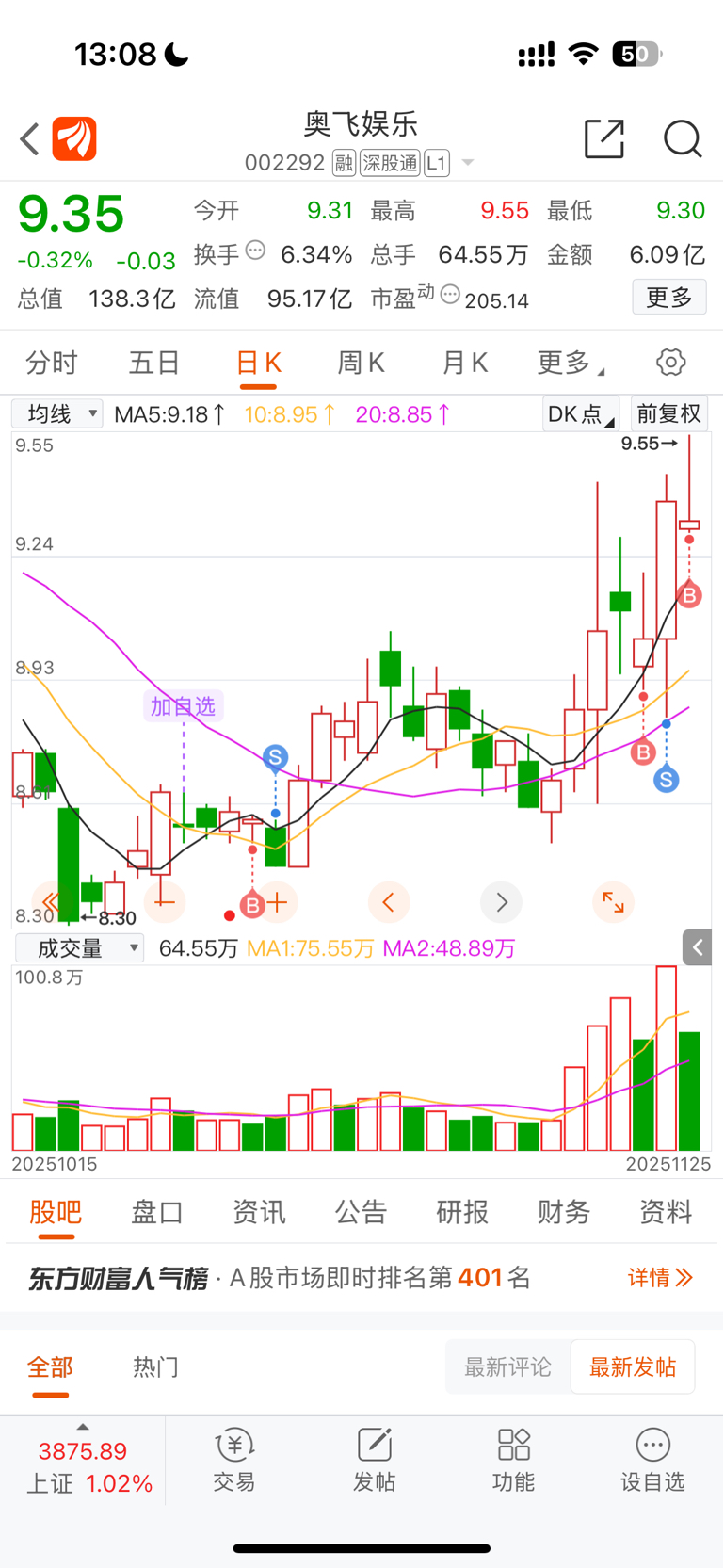This screenshot has height=1568, width=724.
Task: Select the 日K chart tab
Action: (x=259, y=363)
